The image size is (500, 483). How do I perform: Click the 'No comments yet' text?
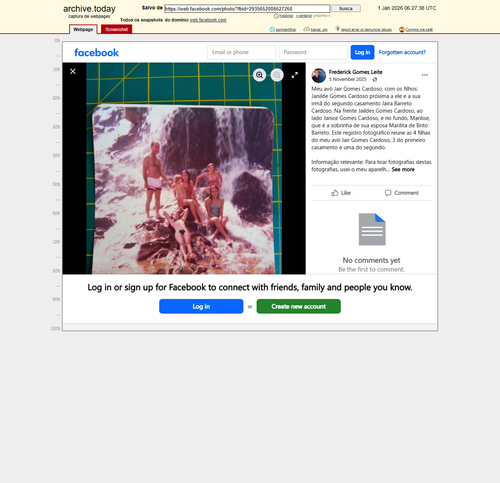coord(371,260)
